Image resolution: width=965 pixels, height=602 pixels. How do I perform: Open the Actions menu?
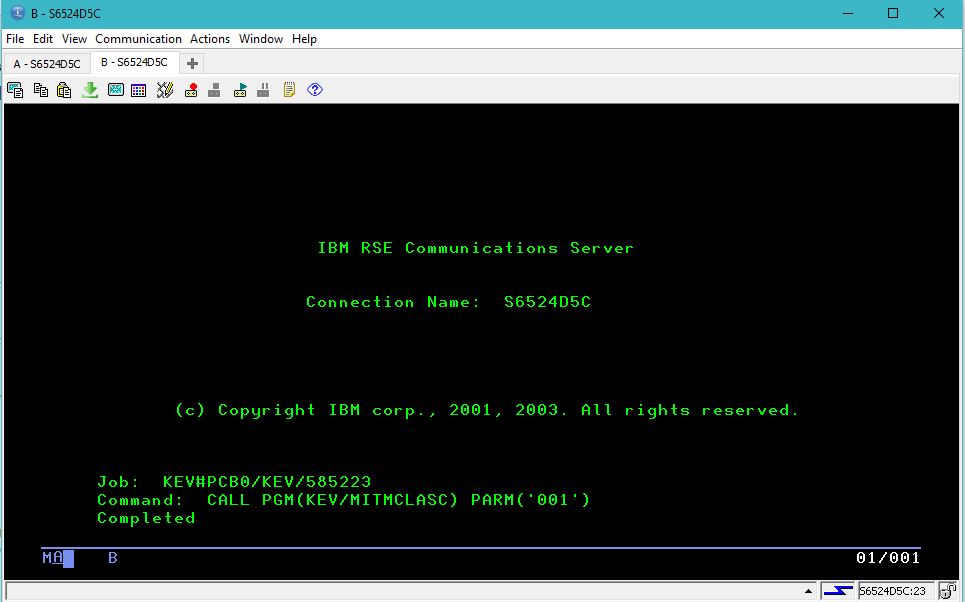[210, 39]
